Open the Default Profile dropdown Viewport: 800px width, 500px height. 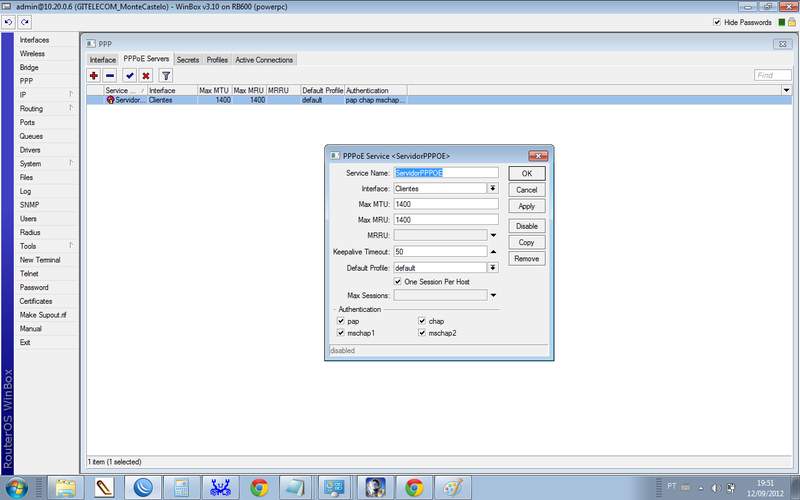(493, 267)
